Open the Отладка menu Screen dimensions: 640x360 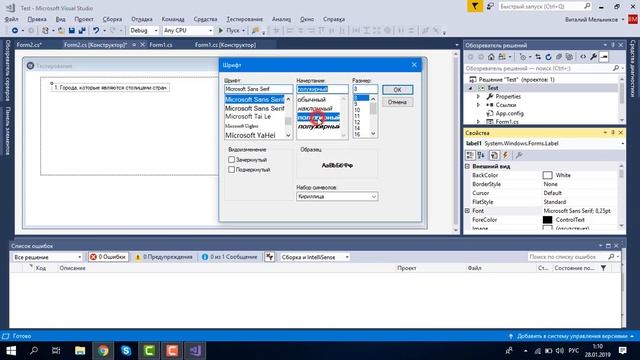(142, 19)
